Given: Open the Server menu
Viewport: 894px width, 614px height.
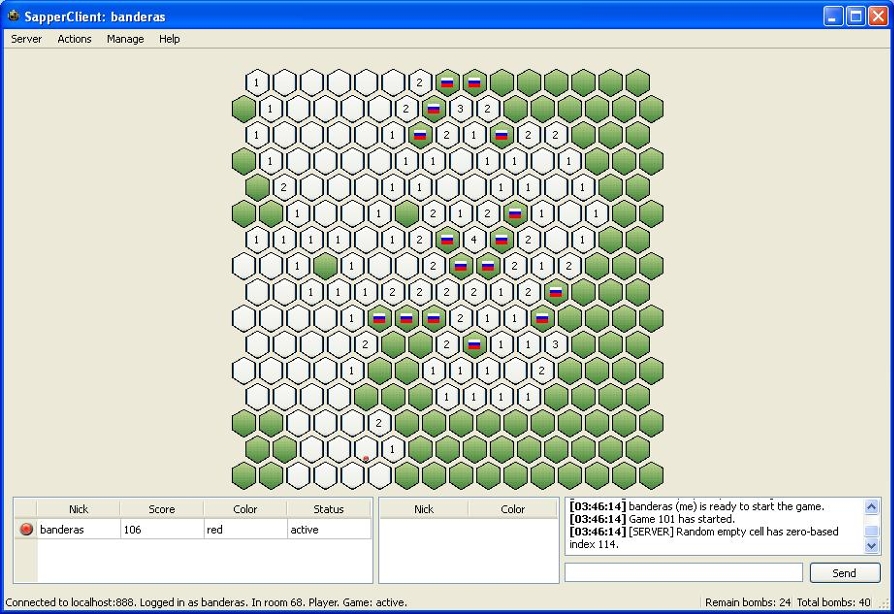Looking at the screenshot, I should click(x=26, y=39).
